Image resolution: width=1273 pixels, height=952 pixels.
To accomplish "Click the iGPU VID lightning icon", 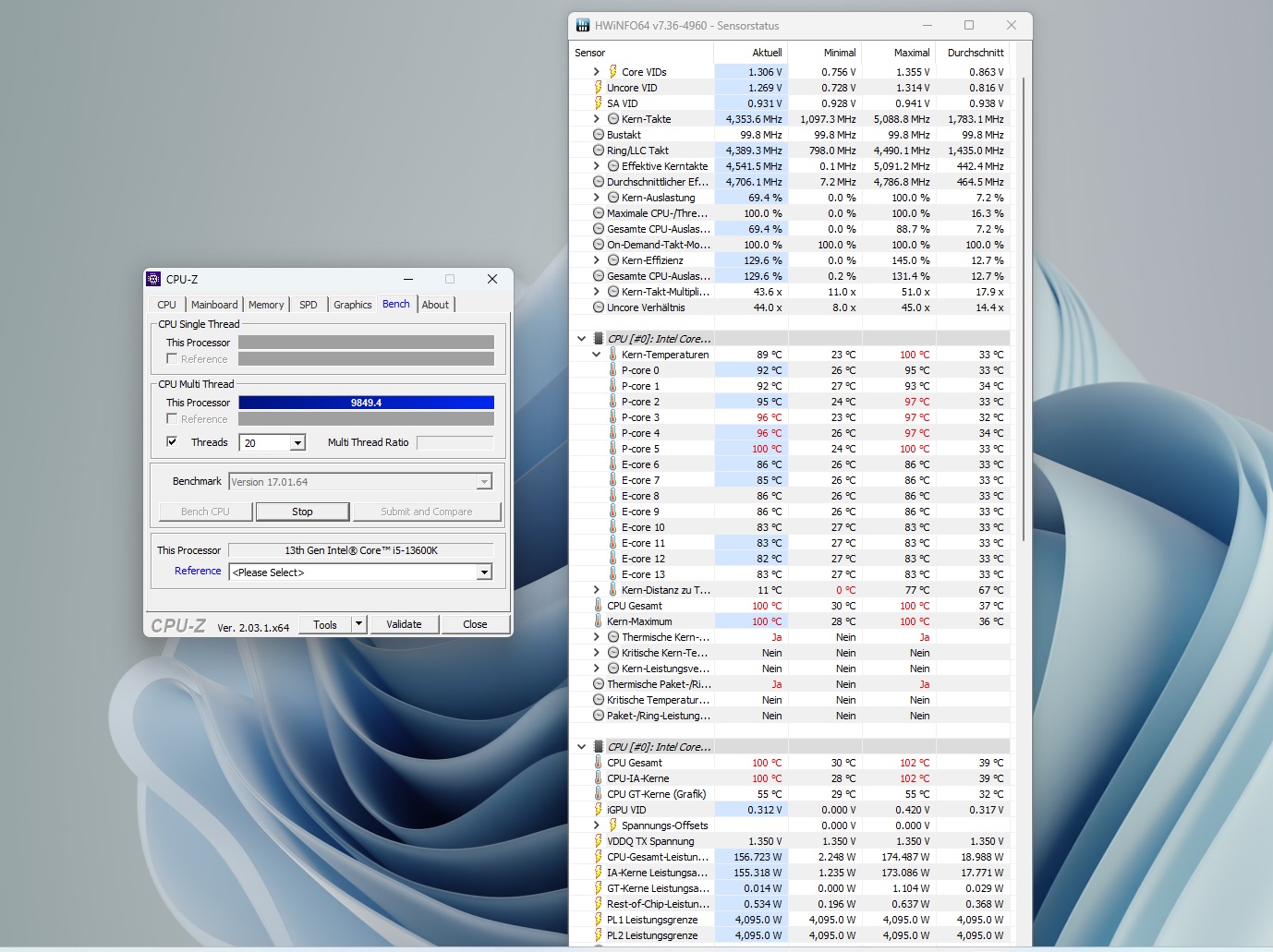I will pyautogui.click(x=598, y=809).
